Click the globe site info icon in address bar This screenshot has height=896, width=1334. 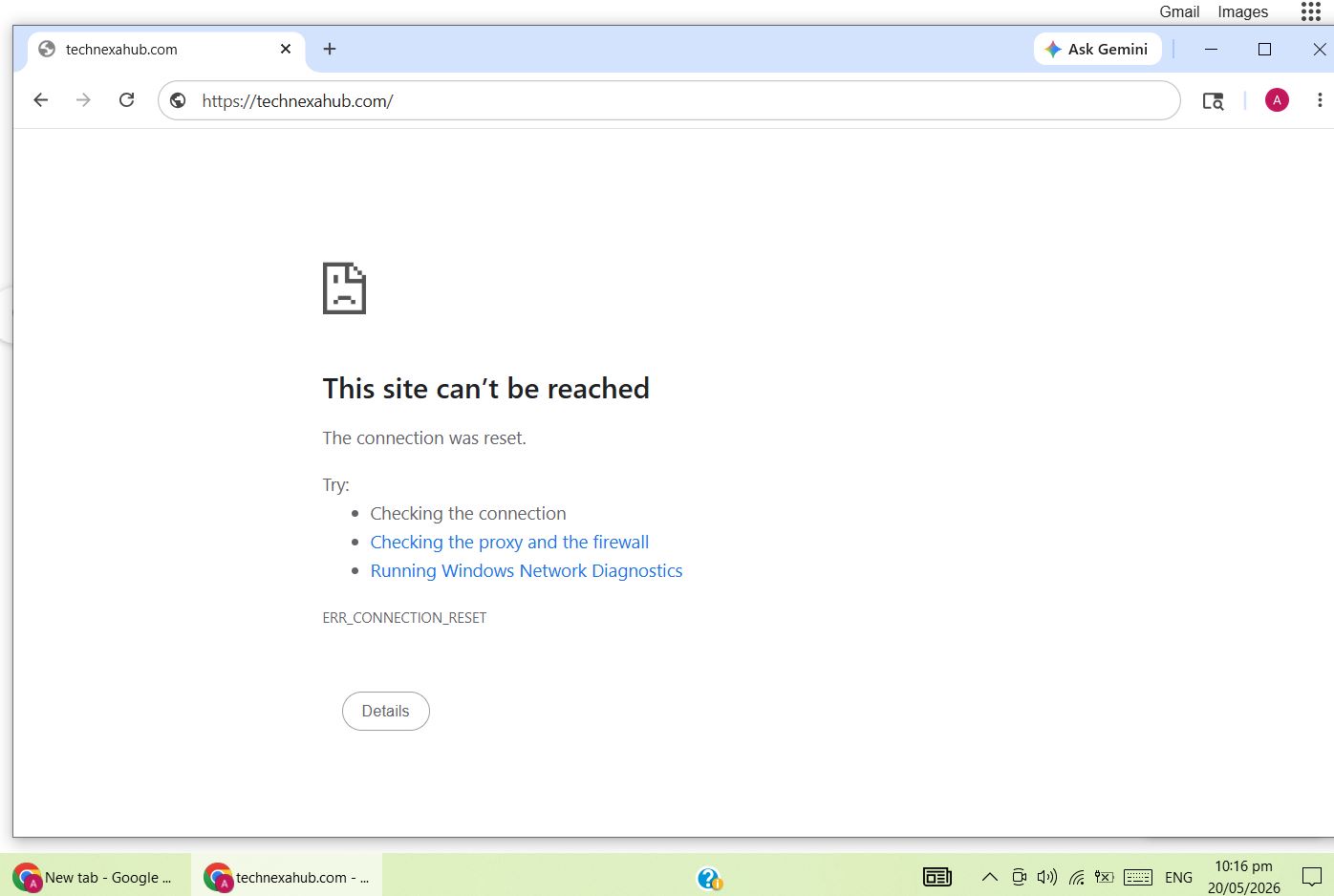coord(178,100)
